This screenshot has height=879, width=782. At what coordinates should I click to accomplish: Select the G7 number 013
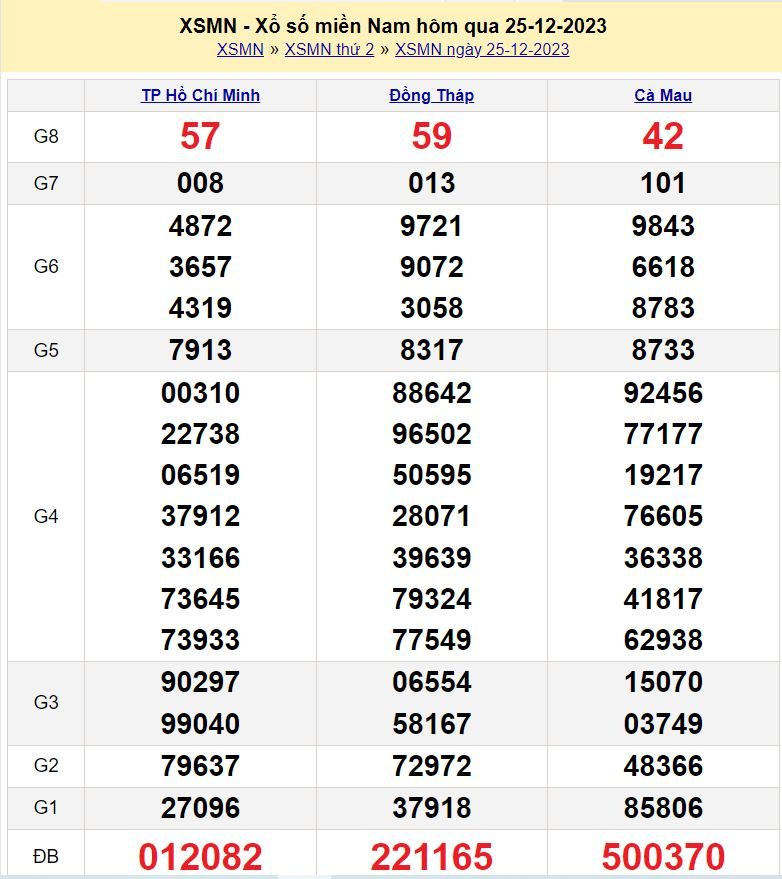[432, 183]
